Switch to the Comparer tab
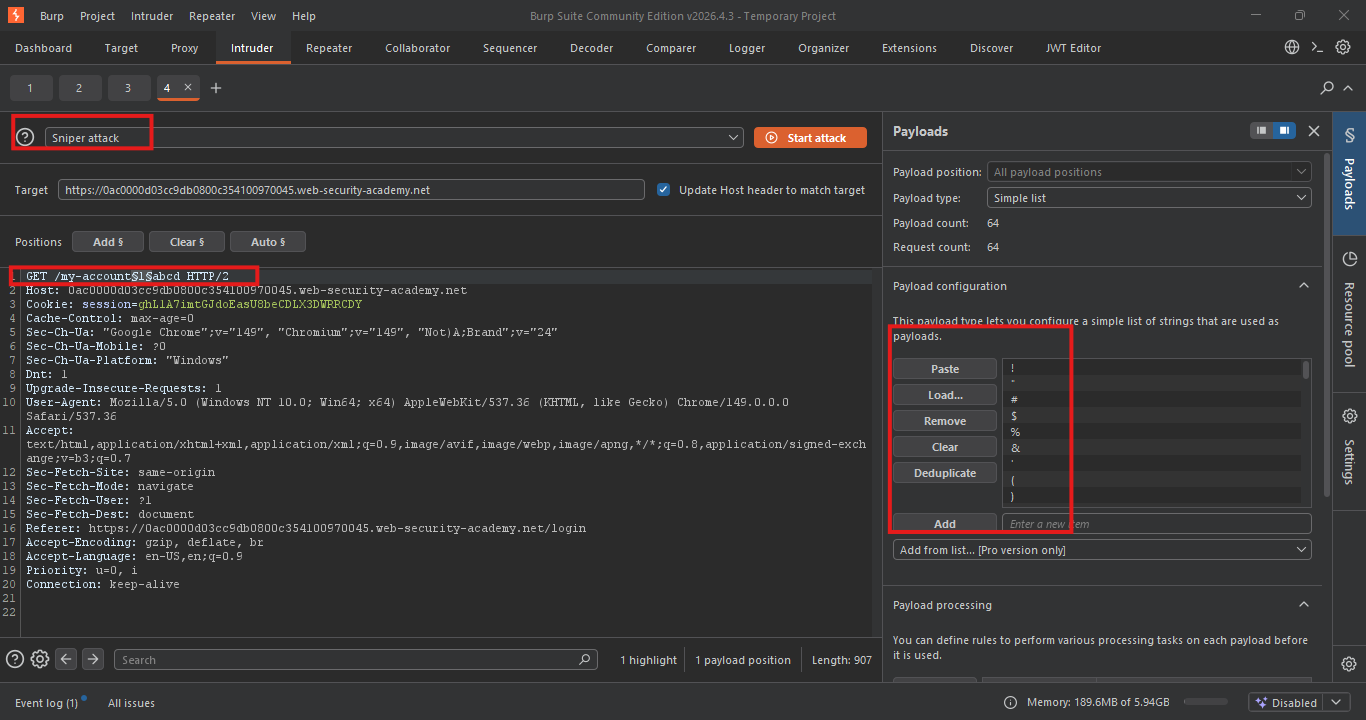Viewport: 1366px width, 720px height. [671, 48]
